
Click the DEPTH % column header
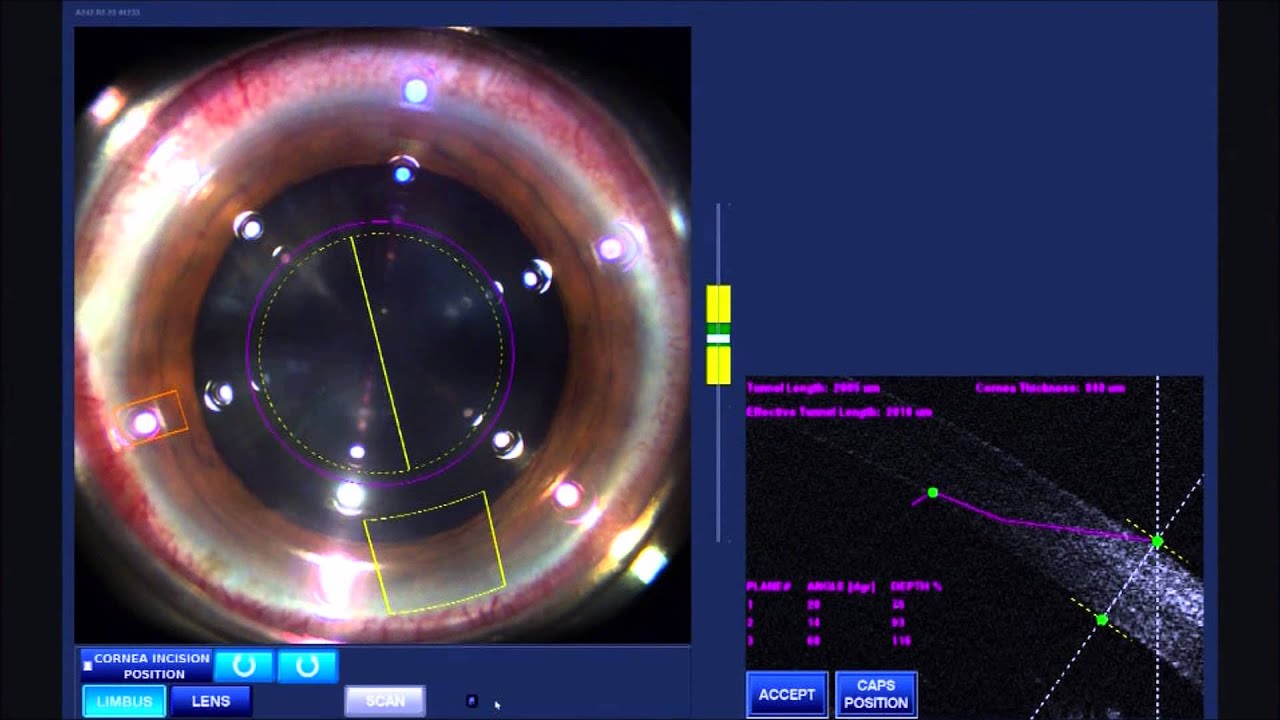(x=917, y=586)
